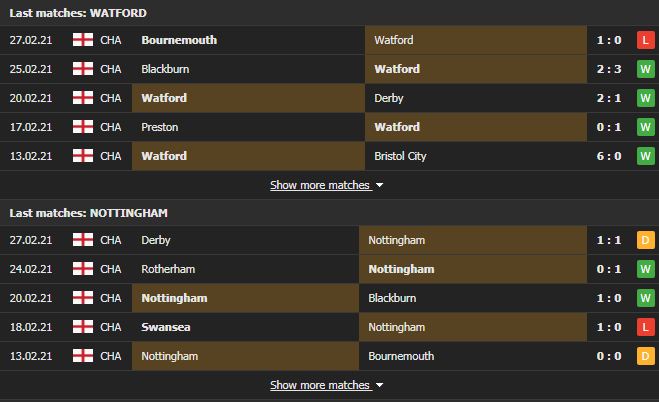Click the Swansea team name
This screenshot has height=402, width=659.
(166, 327)
